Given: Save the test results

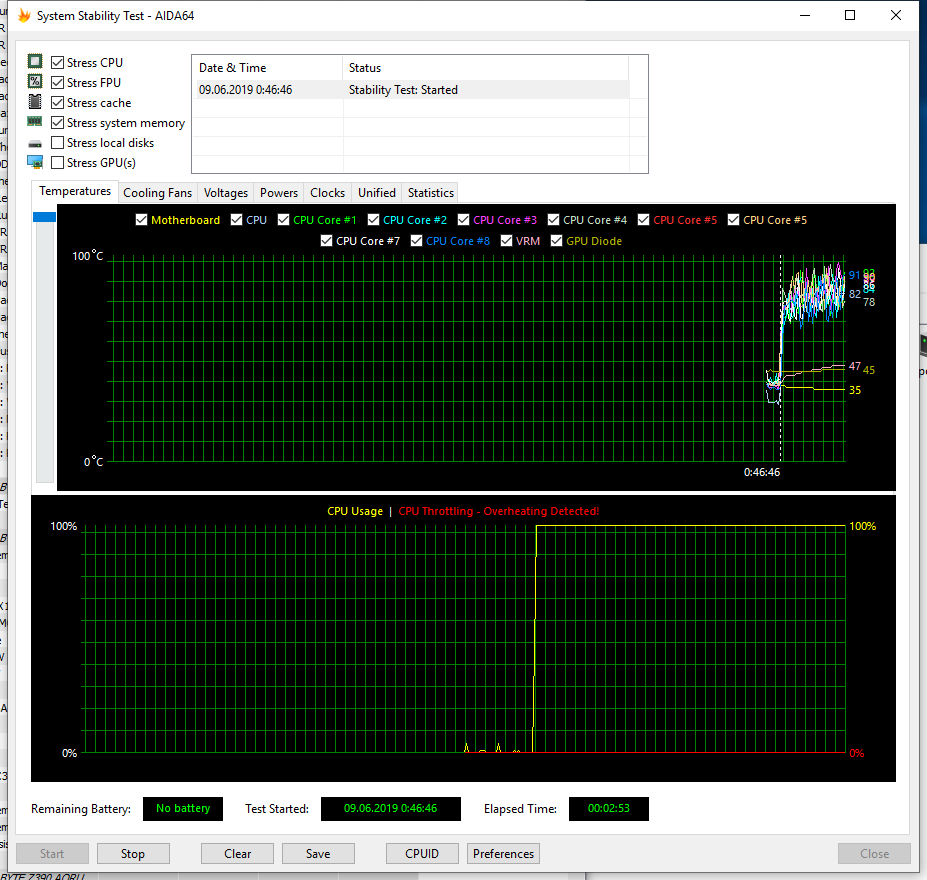Looking at the screenshot, I should coord(318,853).
